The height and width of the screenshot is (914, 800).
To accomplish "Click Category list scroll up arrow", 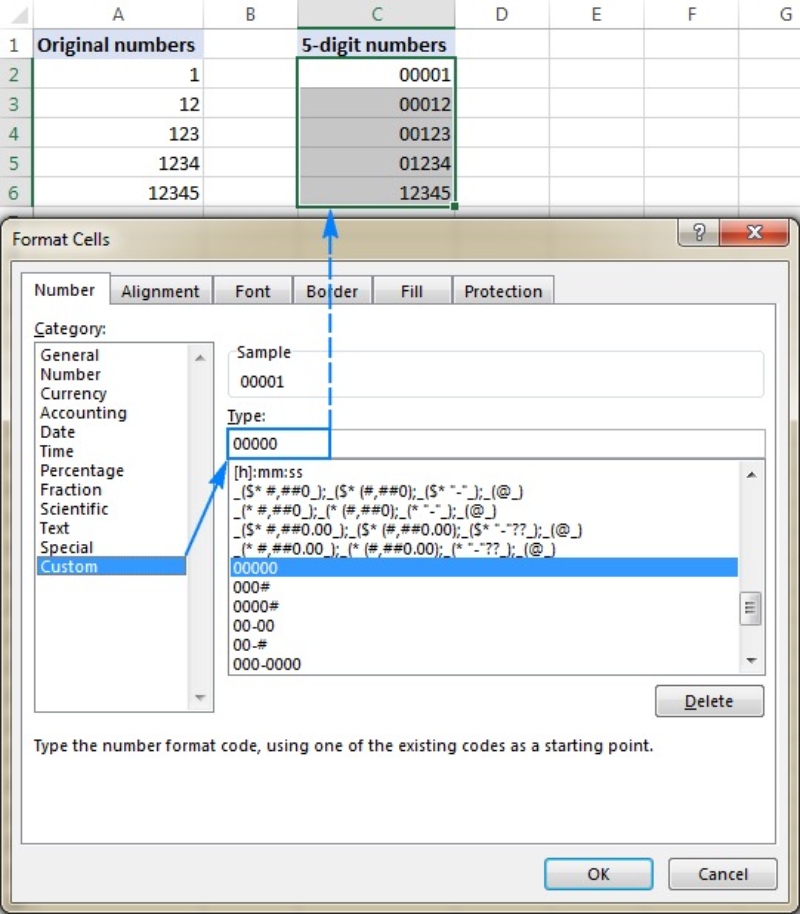I will pyautogui.click(x=200, y=357).
